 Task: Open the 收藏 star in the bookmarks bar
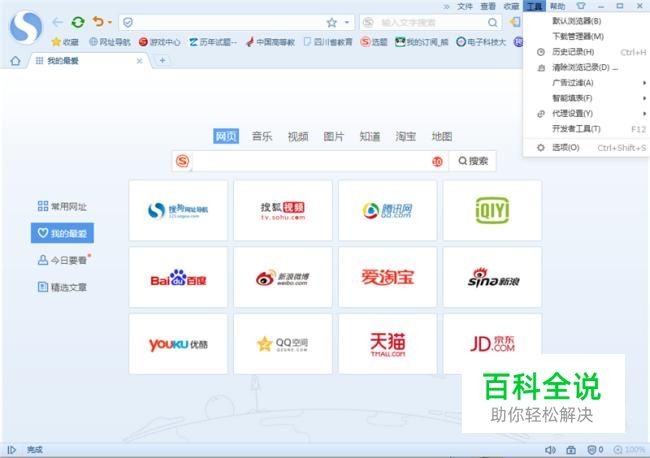point(65,42)
